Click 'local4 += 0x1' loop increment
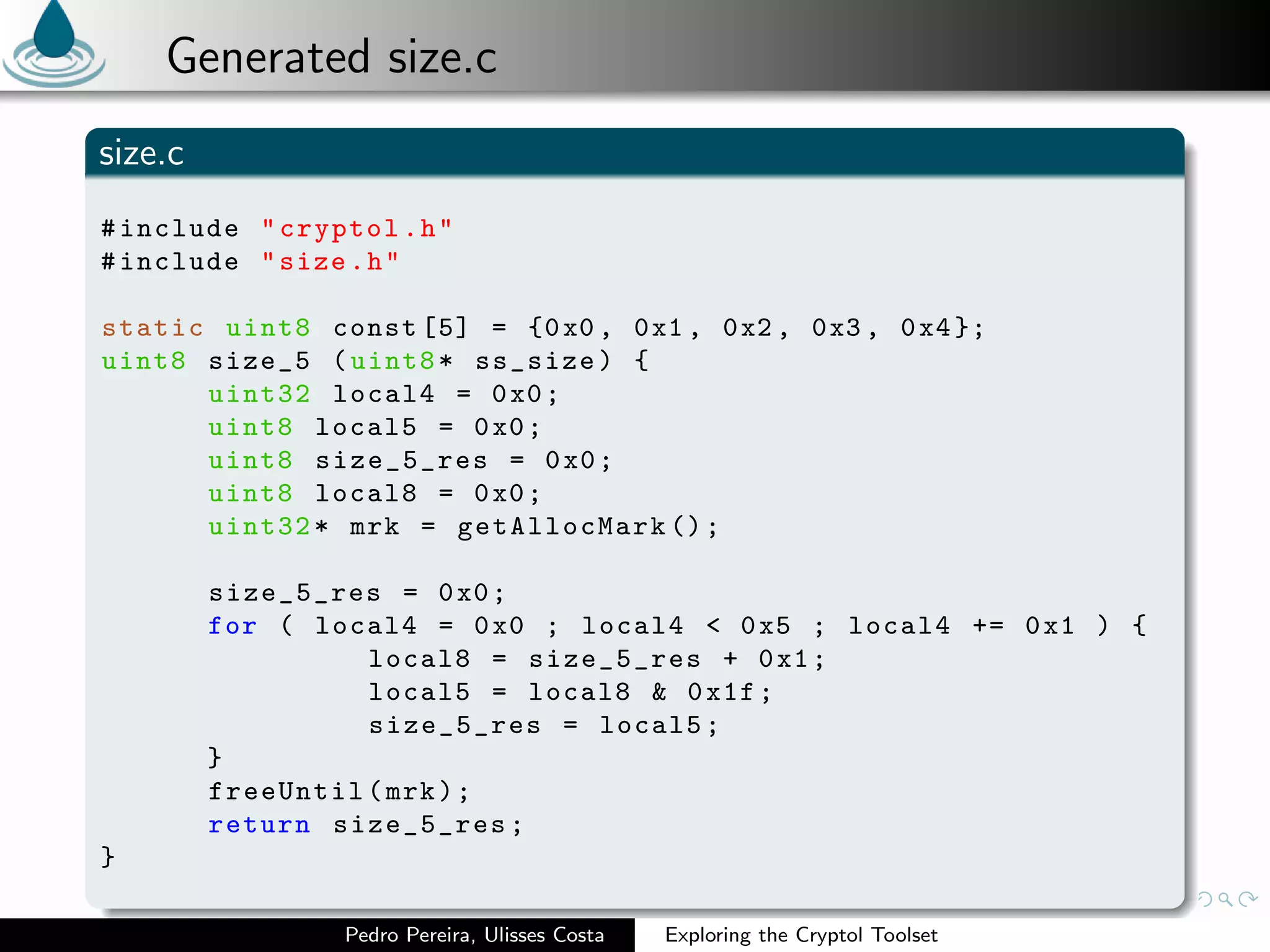This screenshot has height=952, width=1270. coord(961,626)
